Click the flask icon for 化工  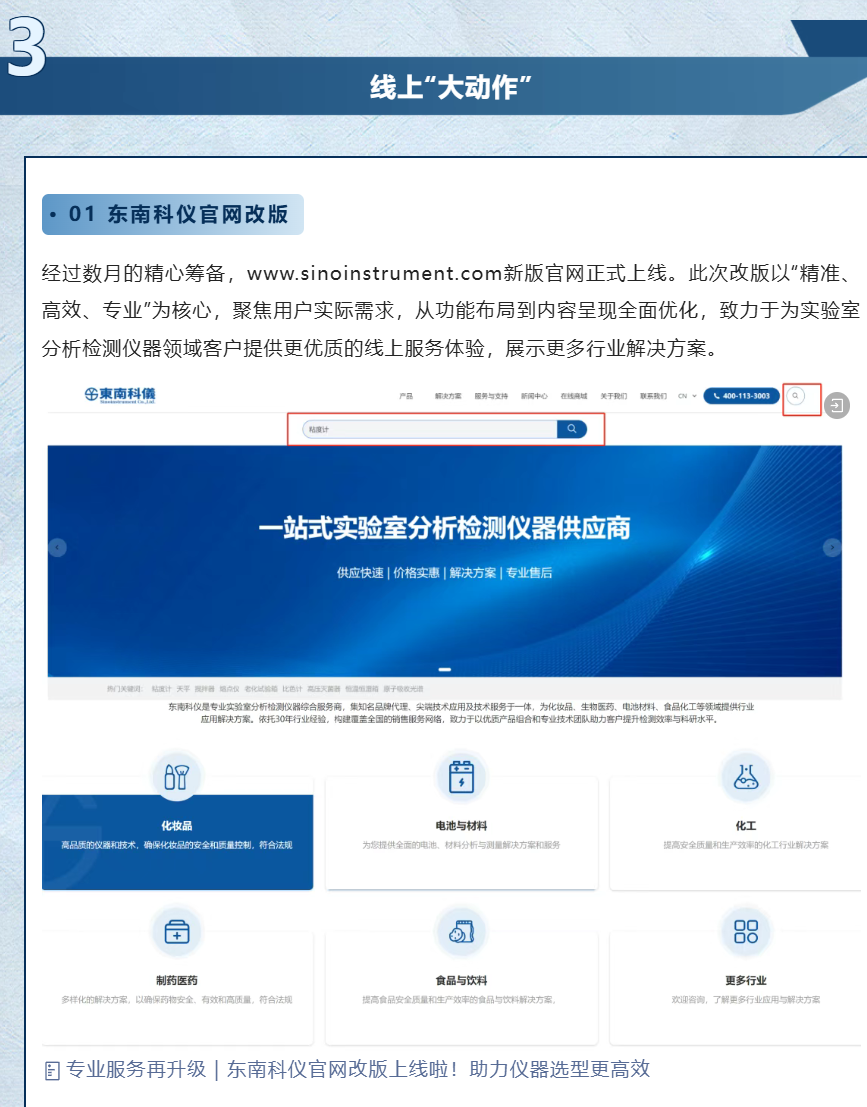click(x=746, y=777)
